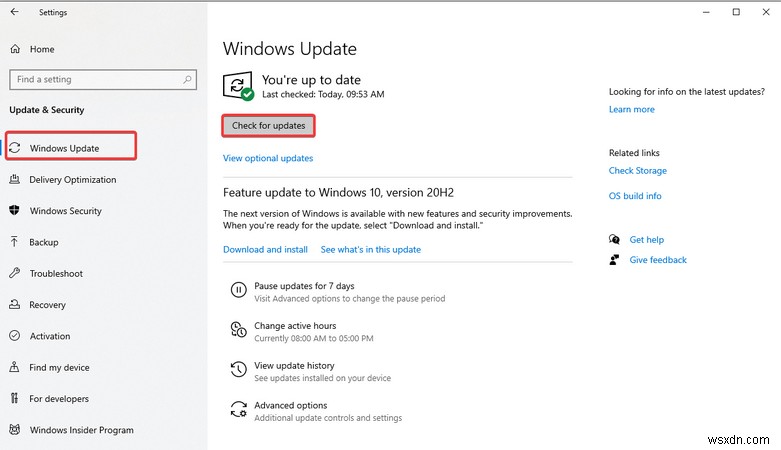Open the Check Storage link
Image resolution: width=781 pixels, height=450 pixels.
pyautogui.click(x=638, y=170)
